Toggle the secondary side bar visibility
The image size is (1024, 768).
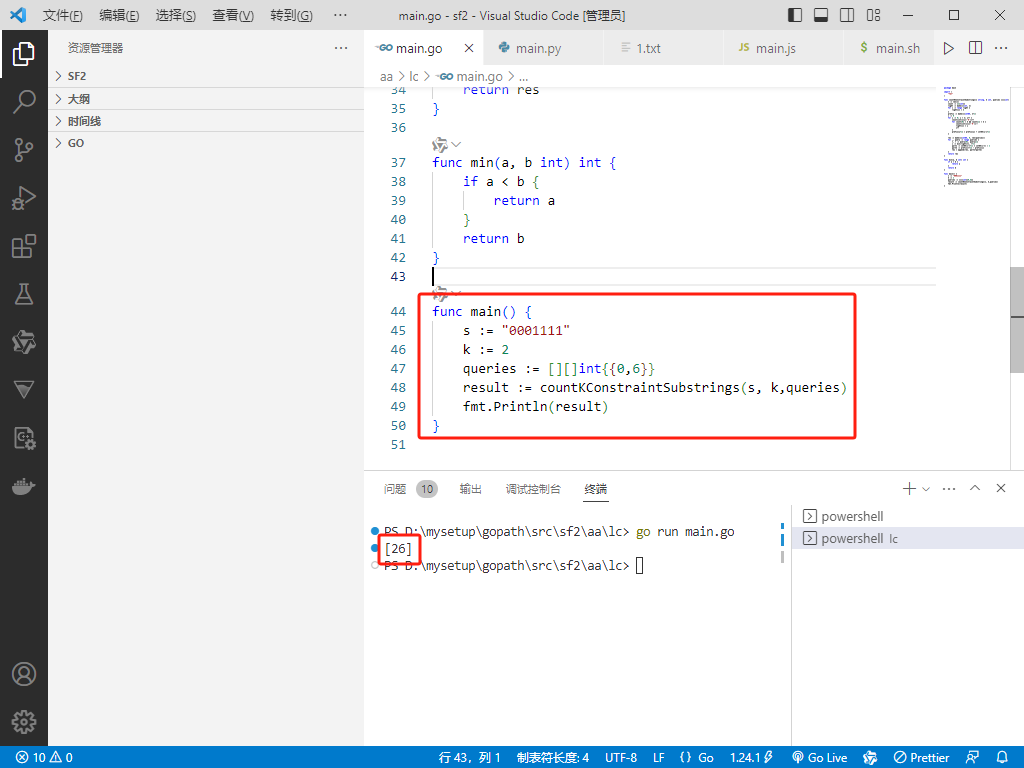tap(847, 15)
